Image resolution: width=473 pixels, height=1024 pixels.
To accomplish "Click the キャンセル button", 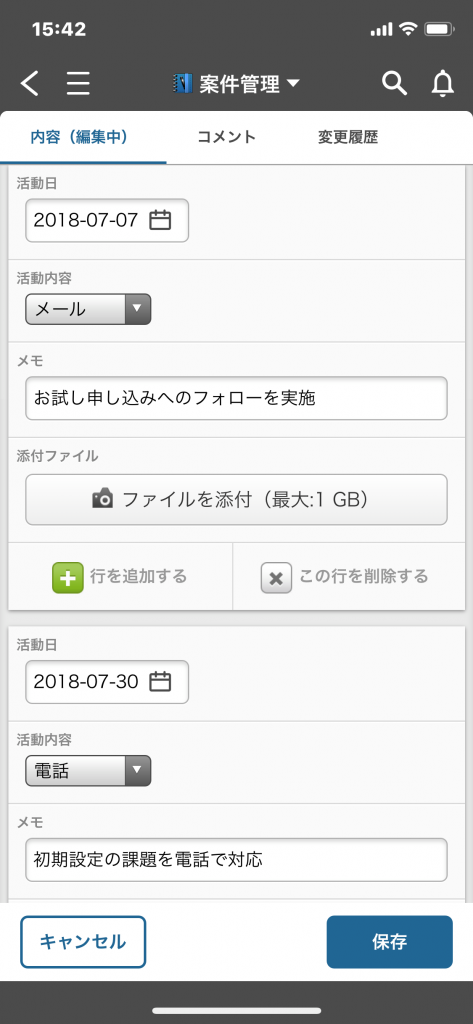I will [83, 942].
